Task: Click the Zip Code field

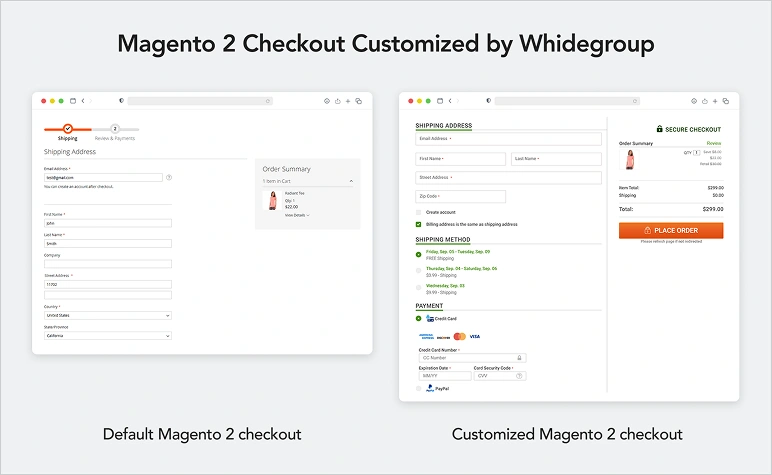Action: [x=460, y=196]
